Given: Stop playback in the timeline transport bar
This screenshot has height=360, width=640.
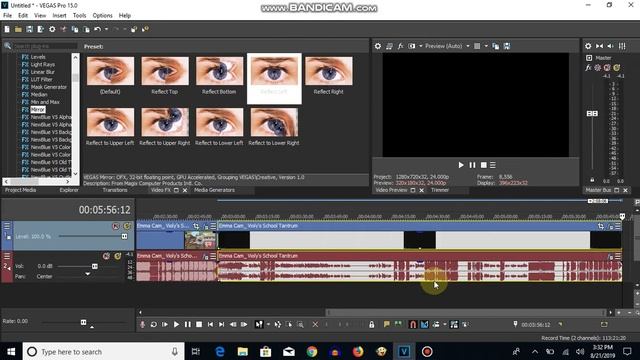Looking at the screenshot, I should [199, 324].
